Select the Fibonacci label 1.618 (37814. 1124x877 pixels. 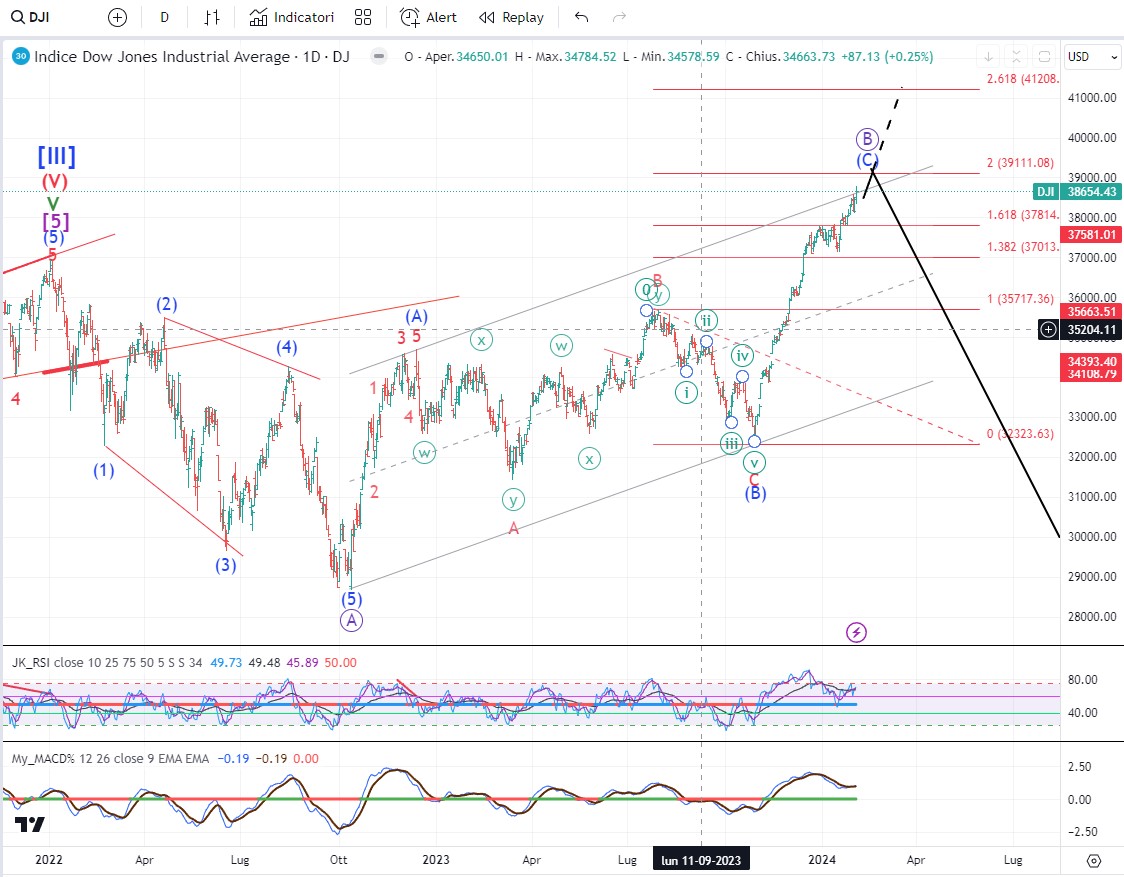(x=1022, y=214)
